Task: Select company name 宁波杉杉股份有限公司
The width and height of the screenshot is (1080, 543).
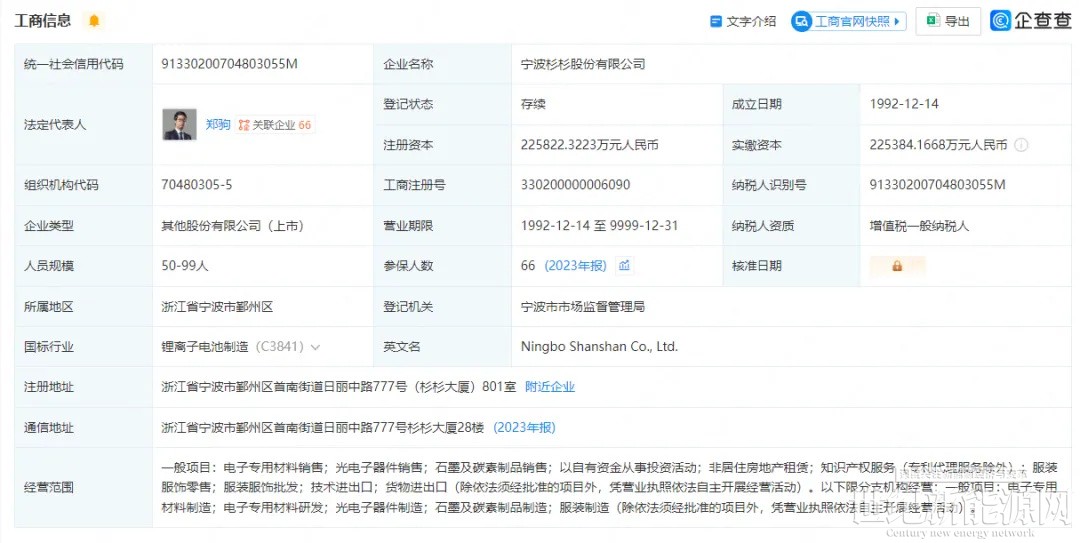Action: (583, 64)
